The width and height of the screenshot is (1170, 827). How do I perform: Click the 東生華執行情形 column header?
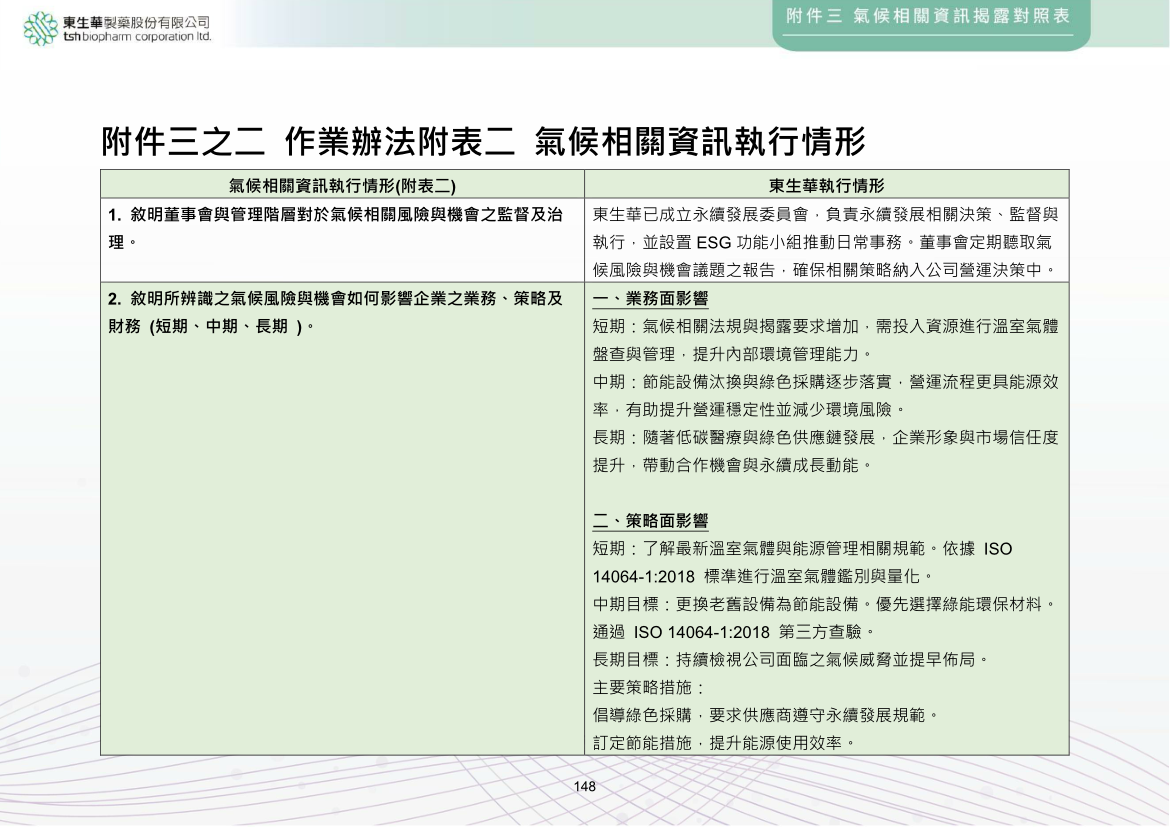point(826,185)
